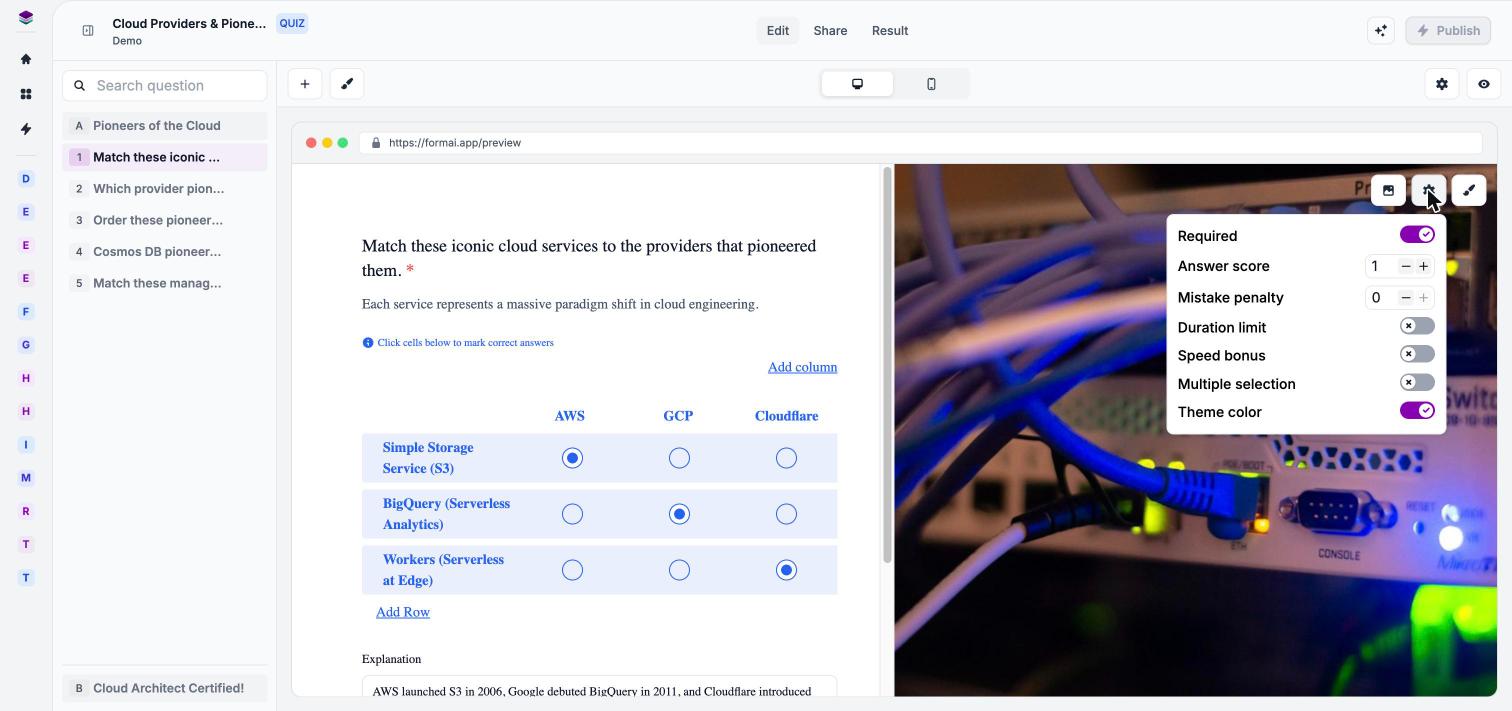Click the lightning bolt sidebar icon
Viewport: 1512px width, 711px height.
(x=26, y=129)
